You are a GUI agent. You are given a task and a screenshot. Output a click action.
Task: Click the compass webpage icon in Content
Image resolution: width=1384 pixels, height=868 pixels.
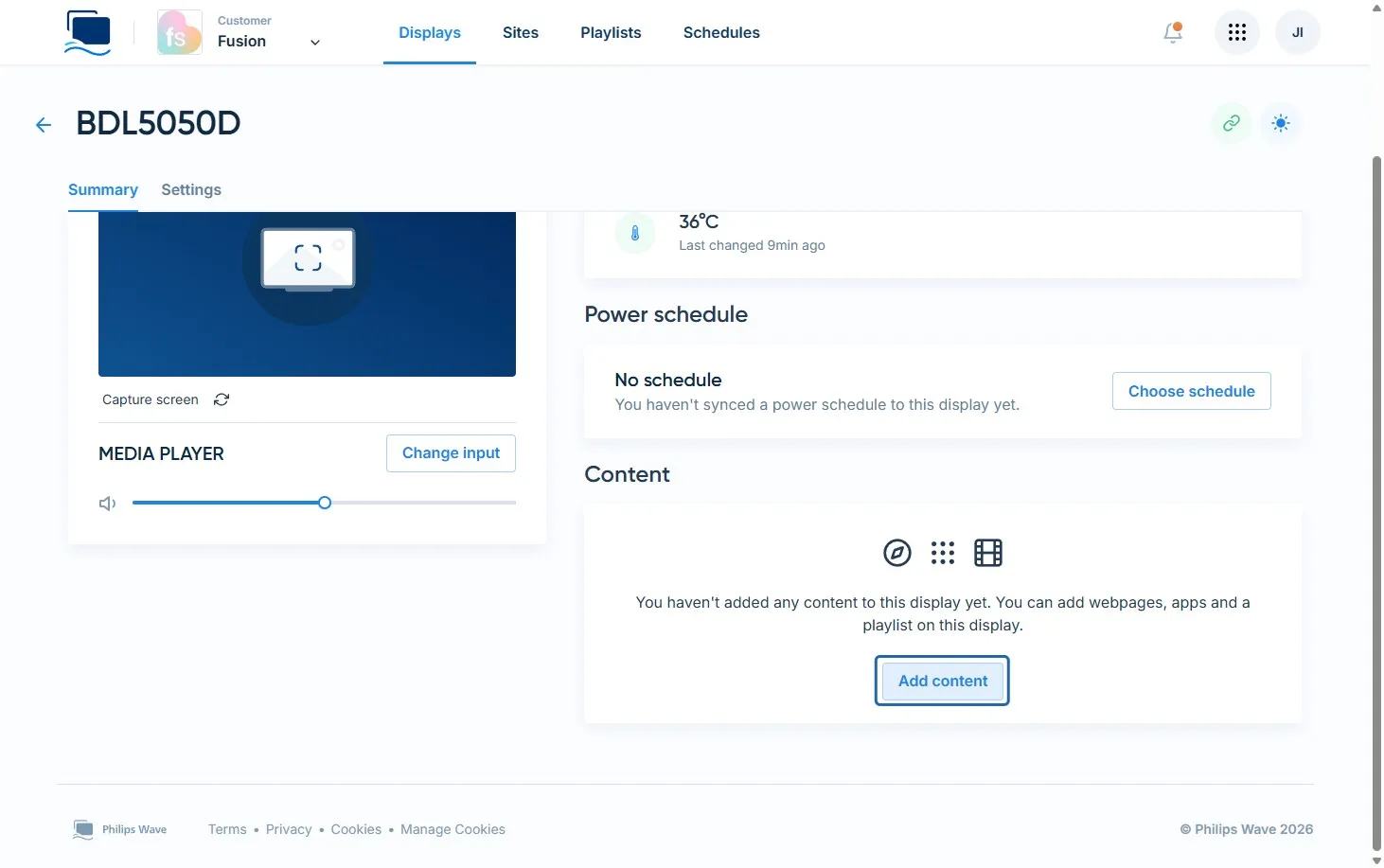[897, 553]
